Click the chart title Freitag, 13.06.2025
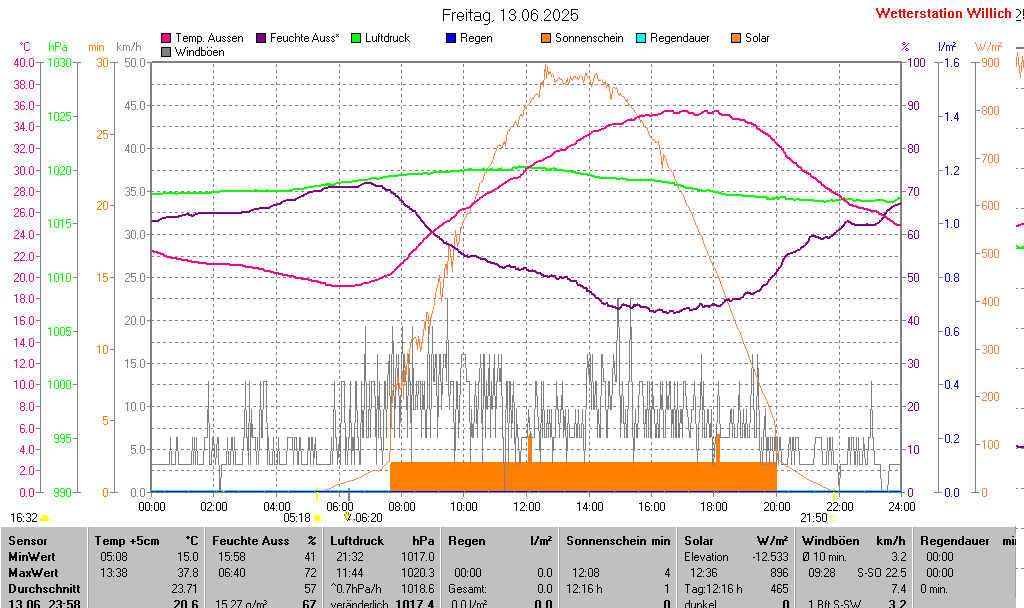The image size is (1024, 608). [x=510, y=15]
